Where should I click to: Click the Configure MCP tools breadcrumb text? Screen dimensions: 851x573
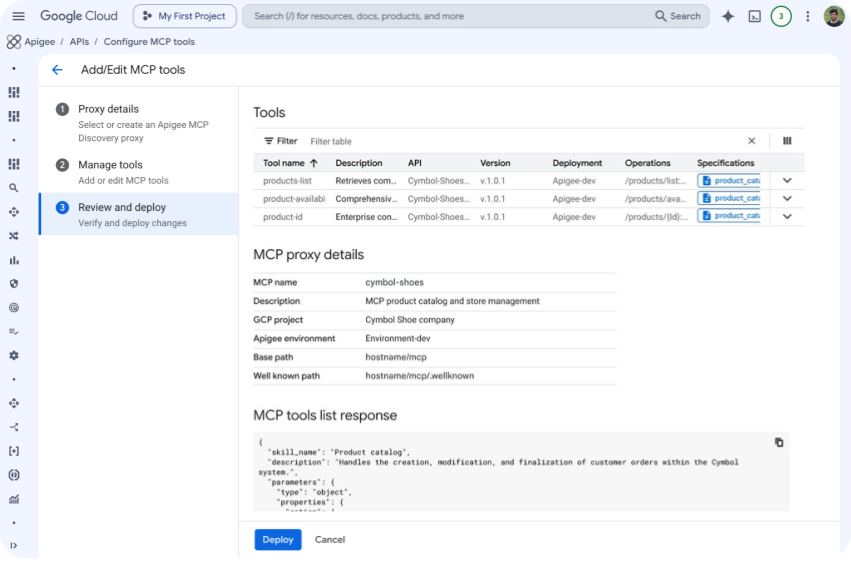(x=149, y=42)
